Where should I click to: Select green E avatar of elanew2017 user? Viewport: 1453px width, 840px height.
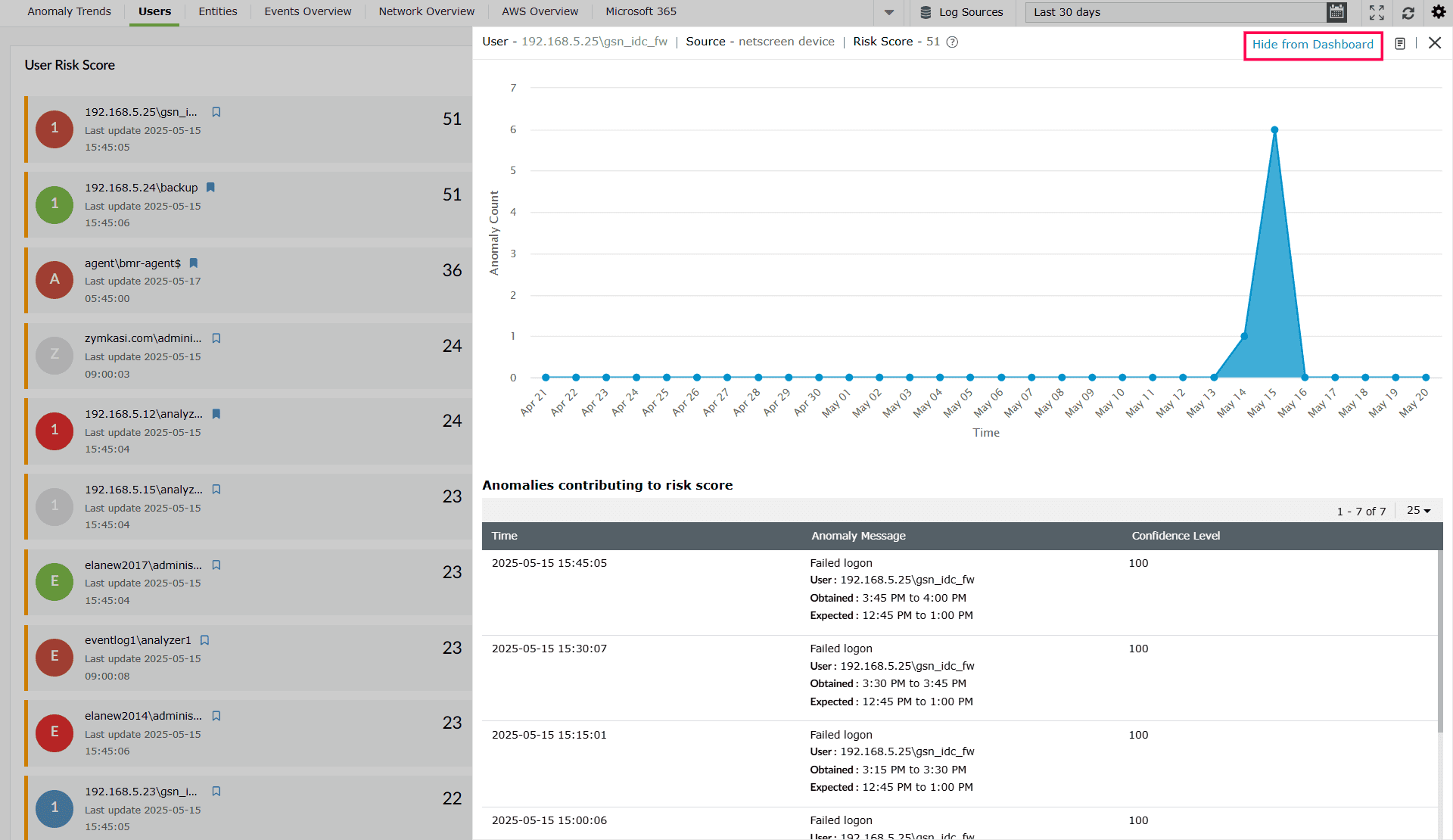click(x=54, y=581)
